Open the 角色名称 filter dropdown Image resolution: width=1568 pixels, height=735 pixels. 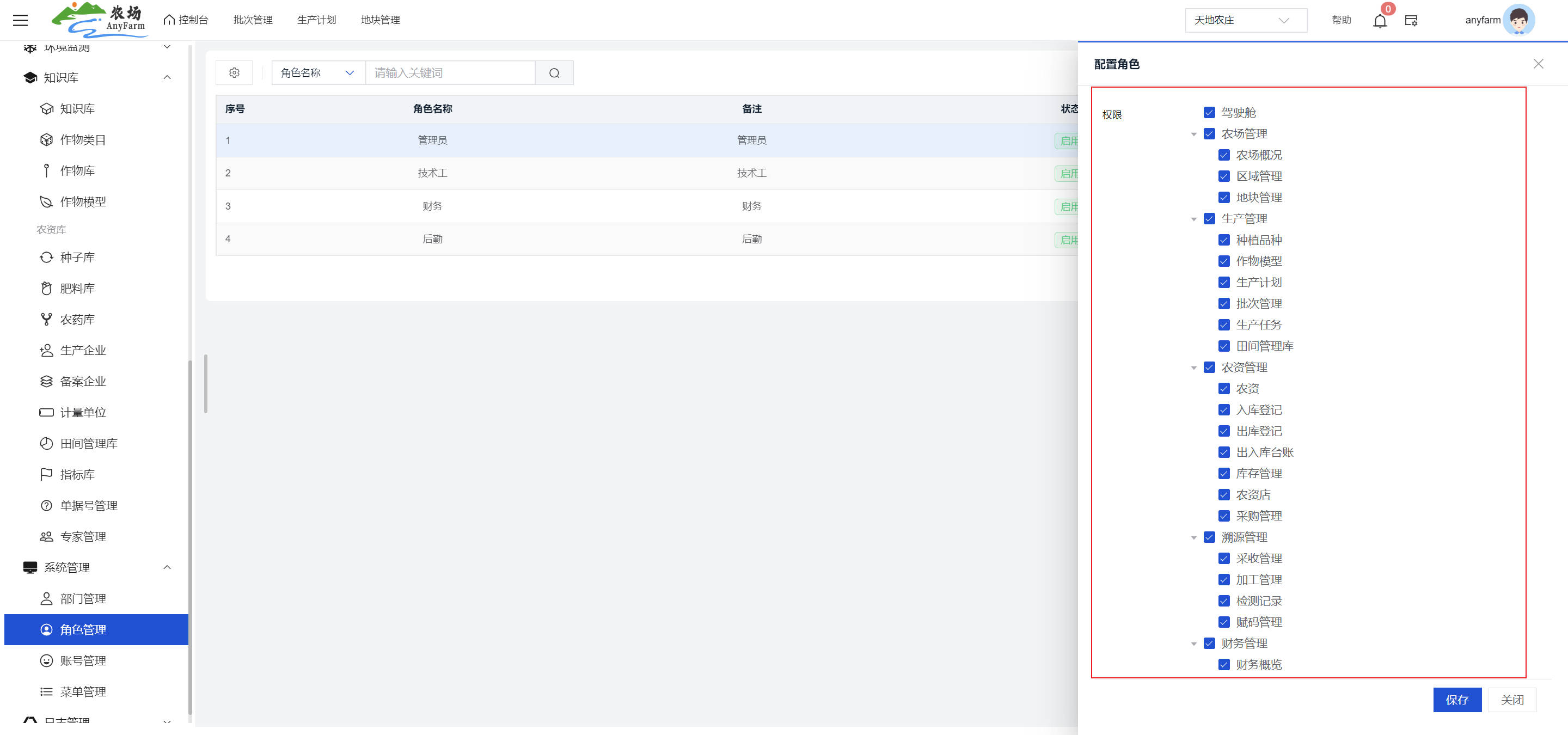(x=318, y=73)
